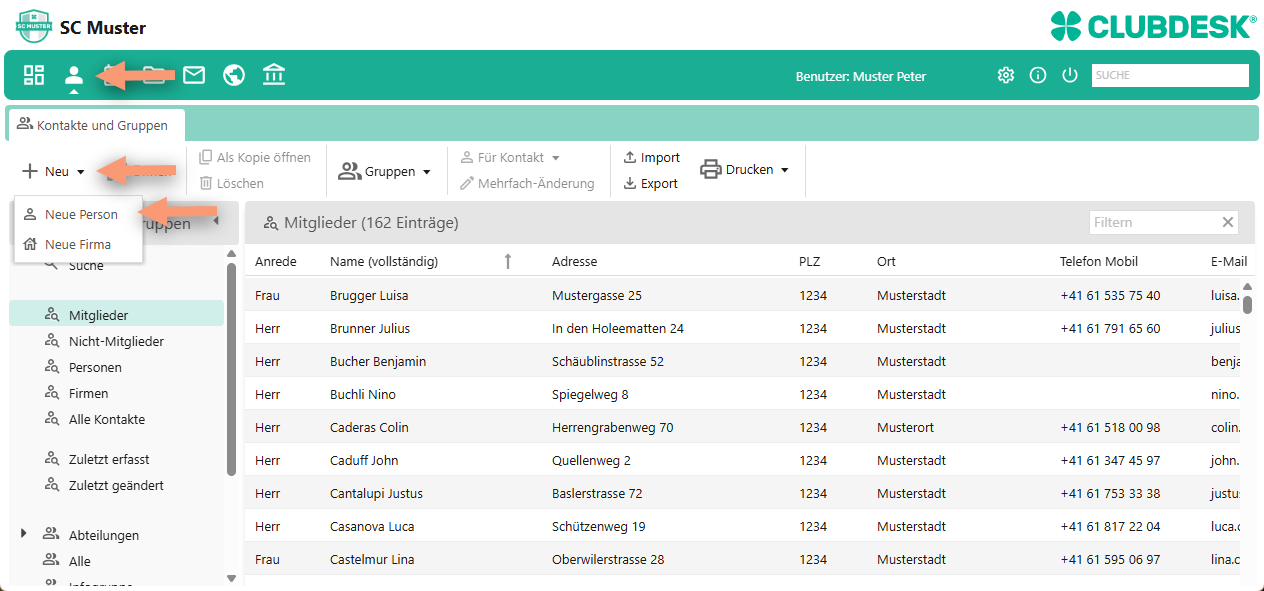
Task: Click the Ort column header
Action: 886,261
